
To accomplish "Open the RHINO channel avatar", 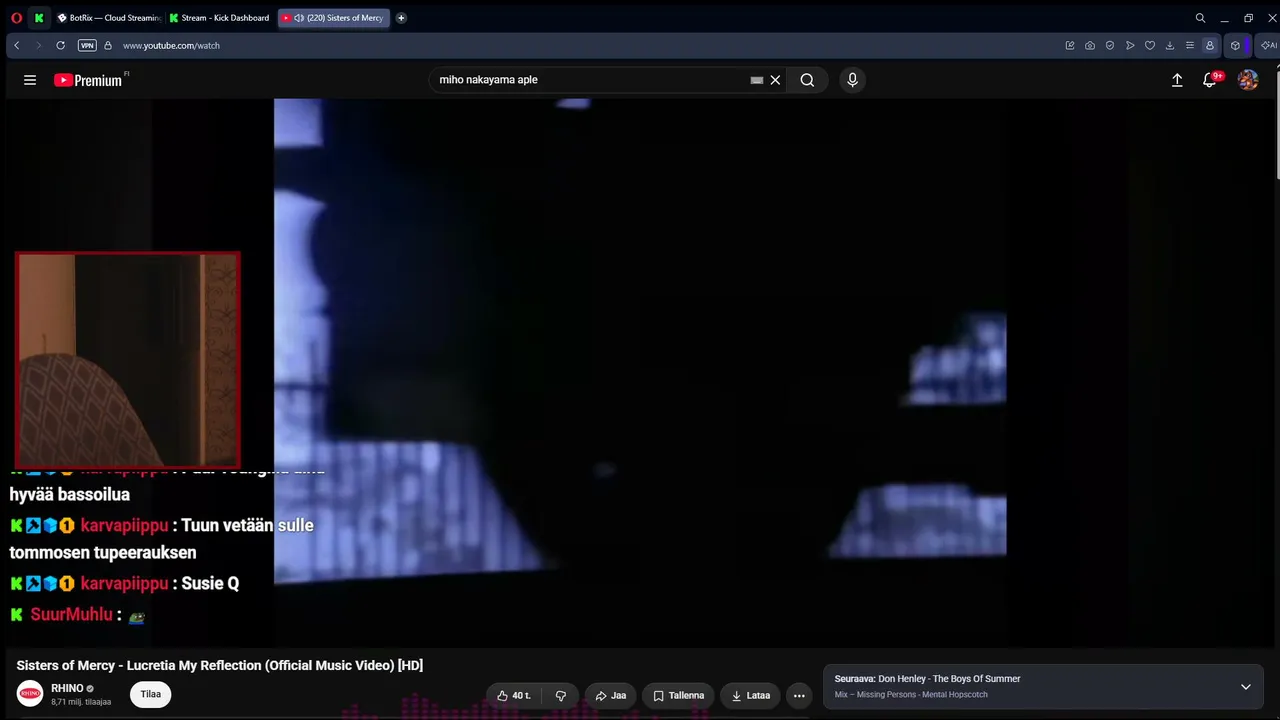I will [30, 694].
